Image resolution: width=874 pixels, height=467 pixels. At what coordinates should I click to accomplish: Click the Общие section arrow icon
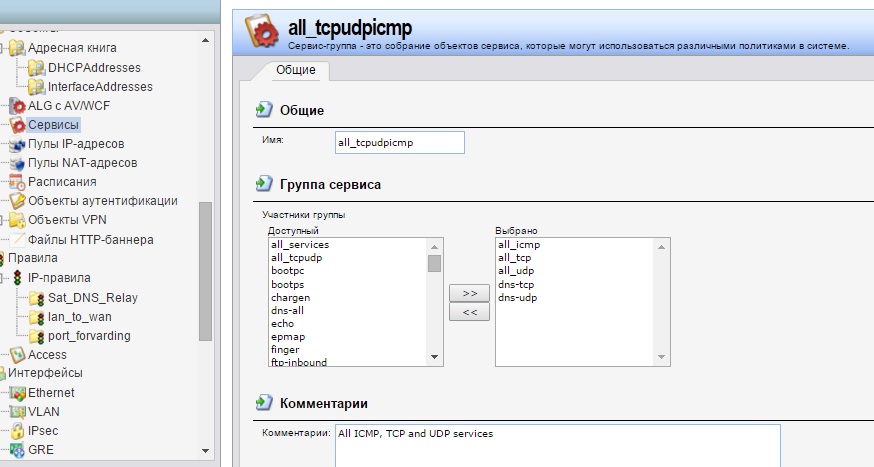[x=264, y=109]
